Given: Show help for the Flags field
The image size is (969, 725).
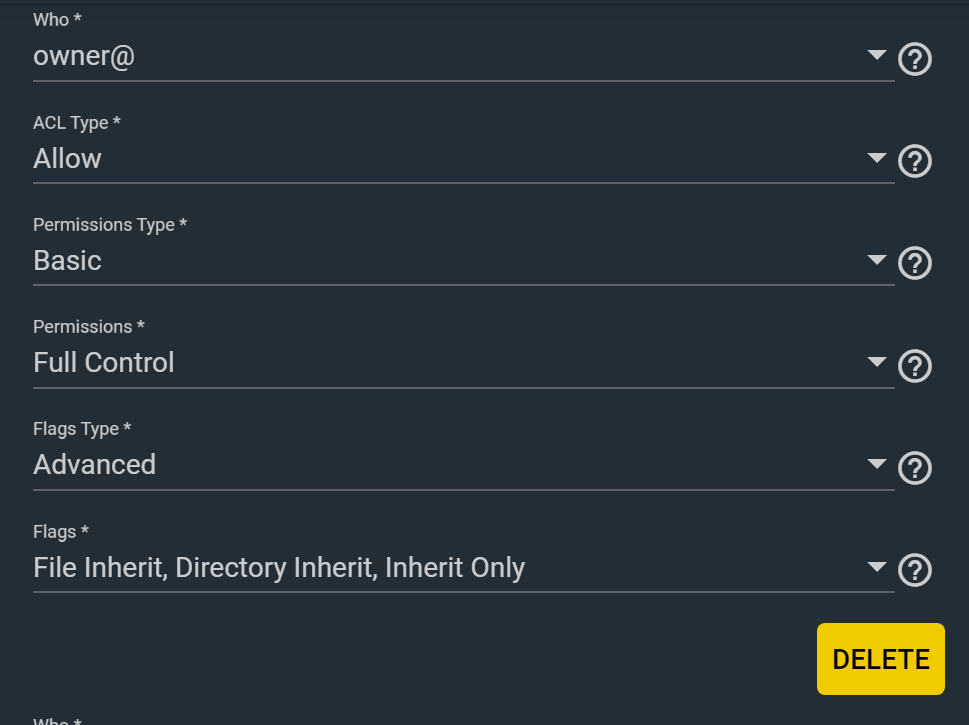Looking at the screenshot, I should pos(915,570).
